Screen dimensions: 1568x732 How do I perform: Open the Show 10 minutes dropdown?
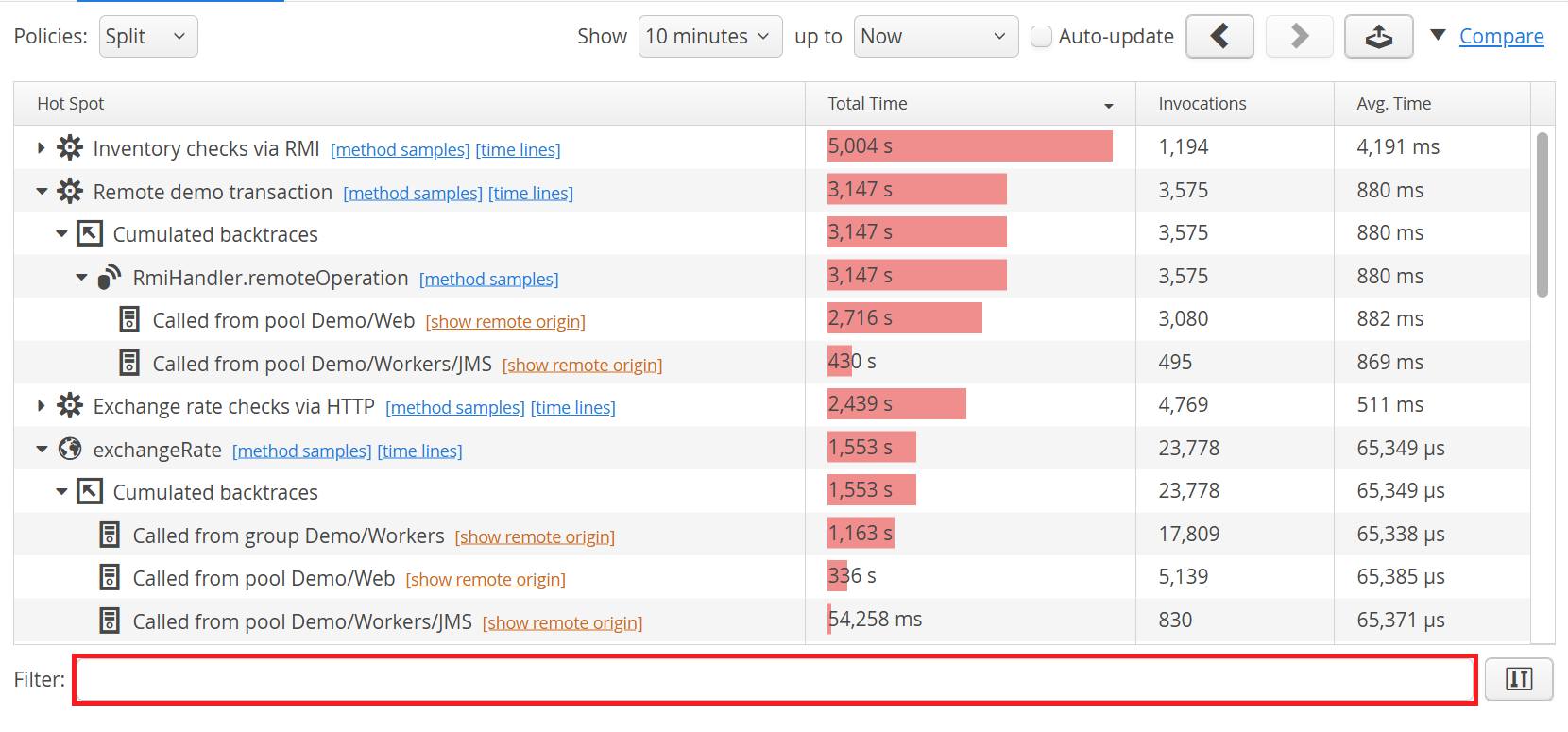(x=709, y=37)
